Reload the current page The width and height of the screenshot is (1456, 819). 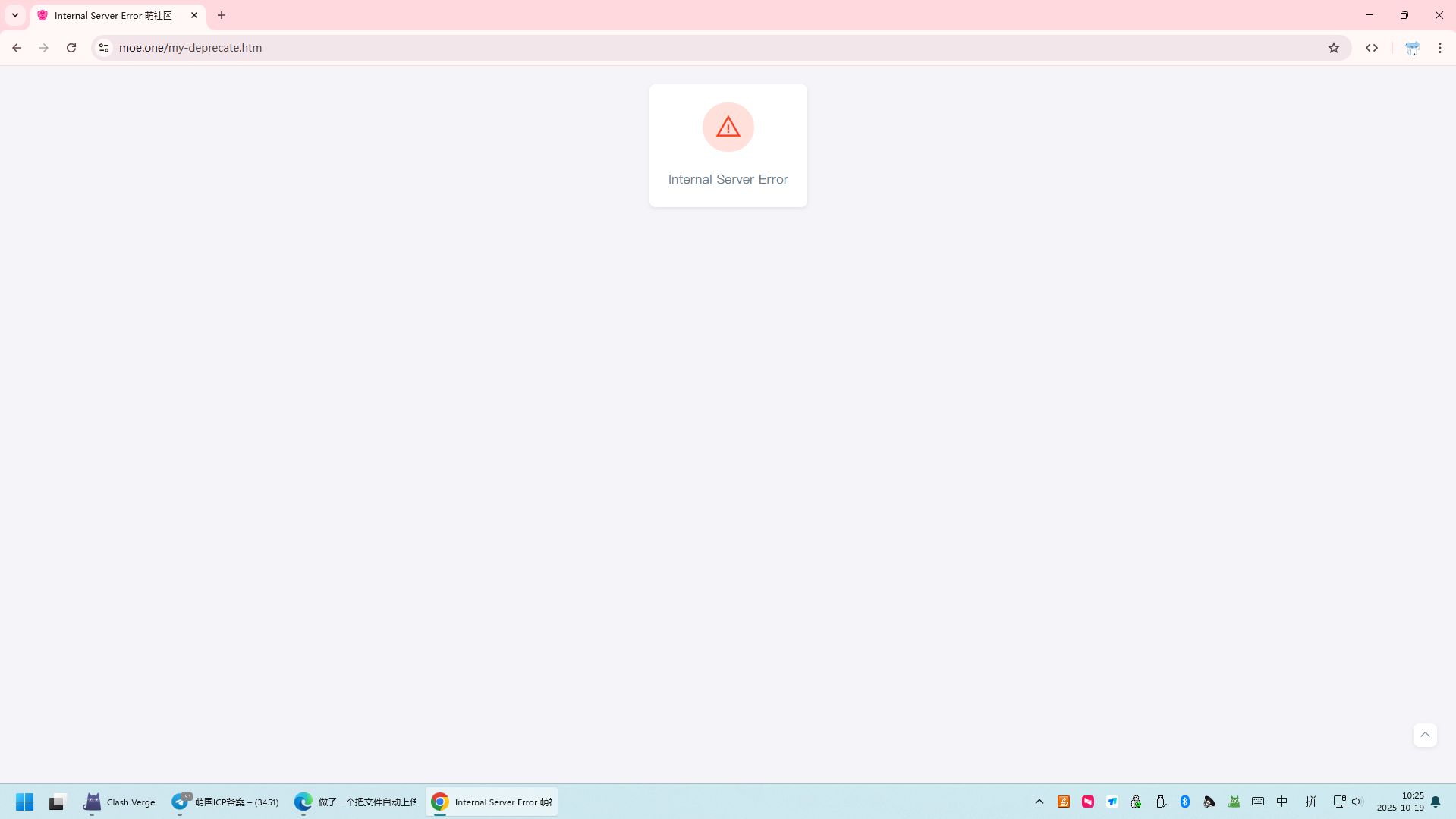click(71, 48)
